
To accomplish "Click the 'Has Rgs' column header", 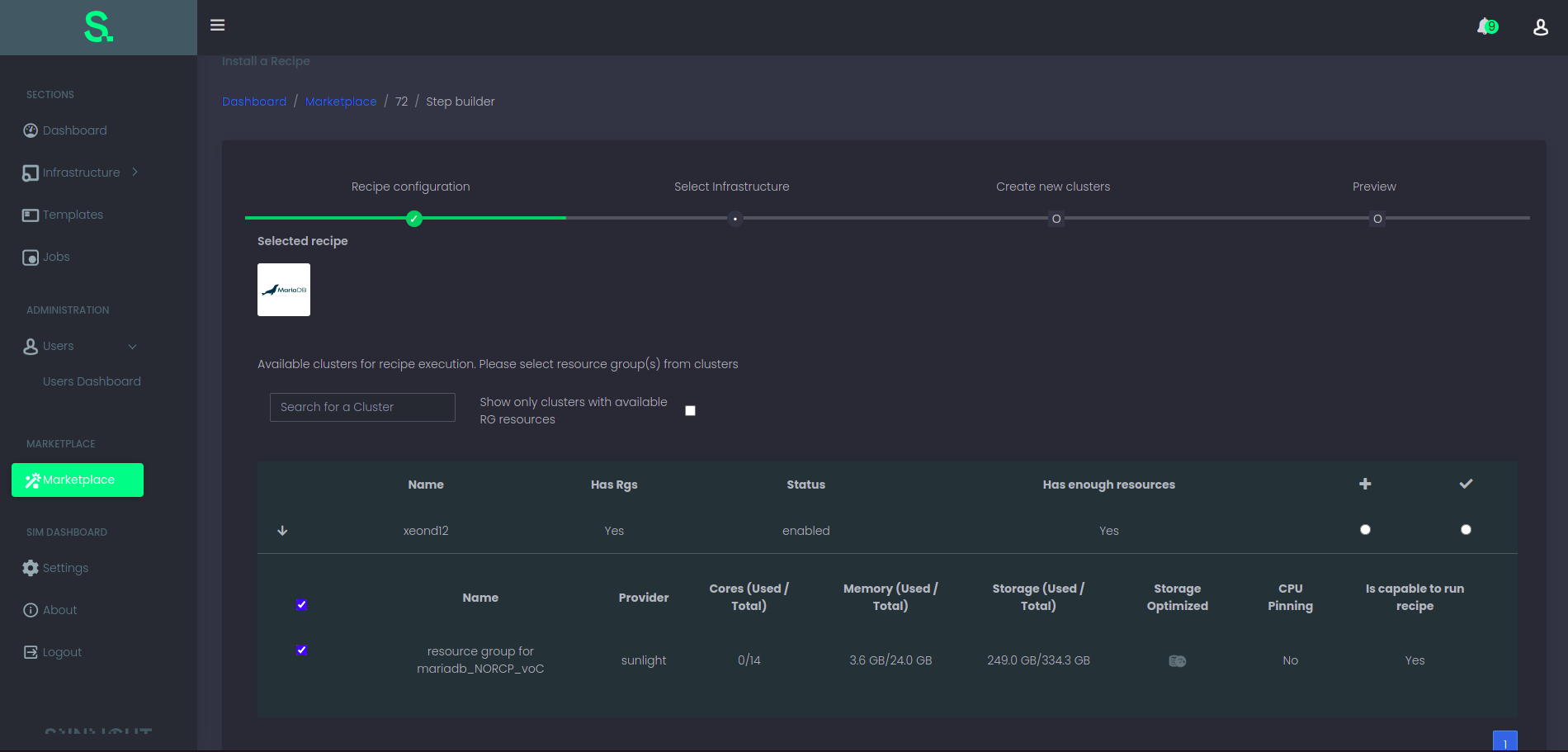I will click(614, 485).
